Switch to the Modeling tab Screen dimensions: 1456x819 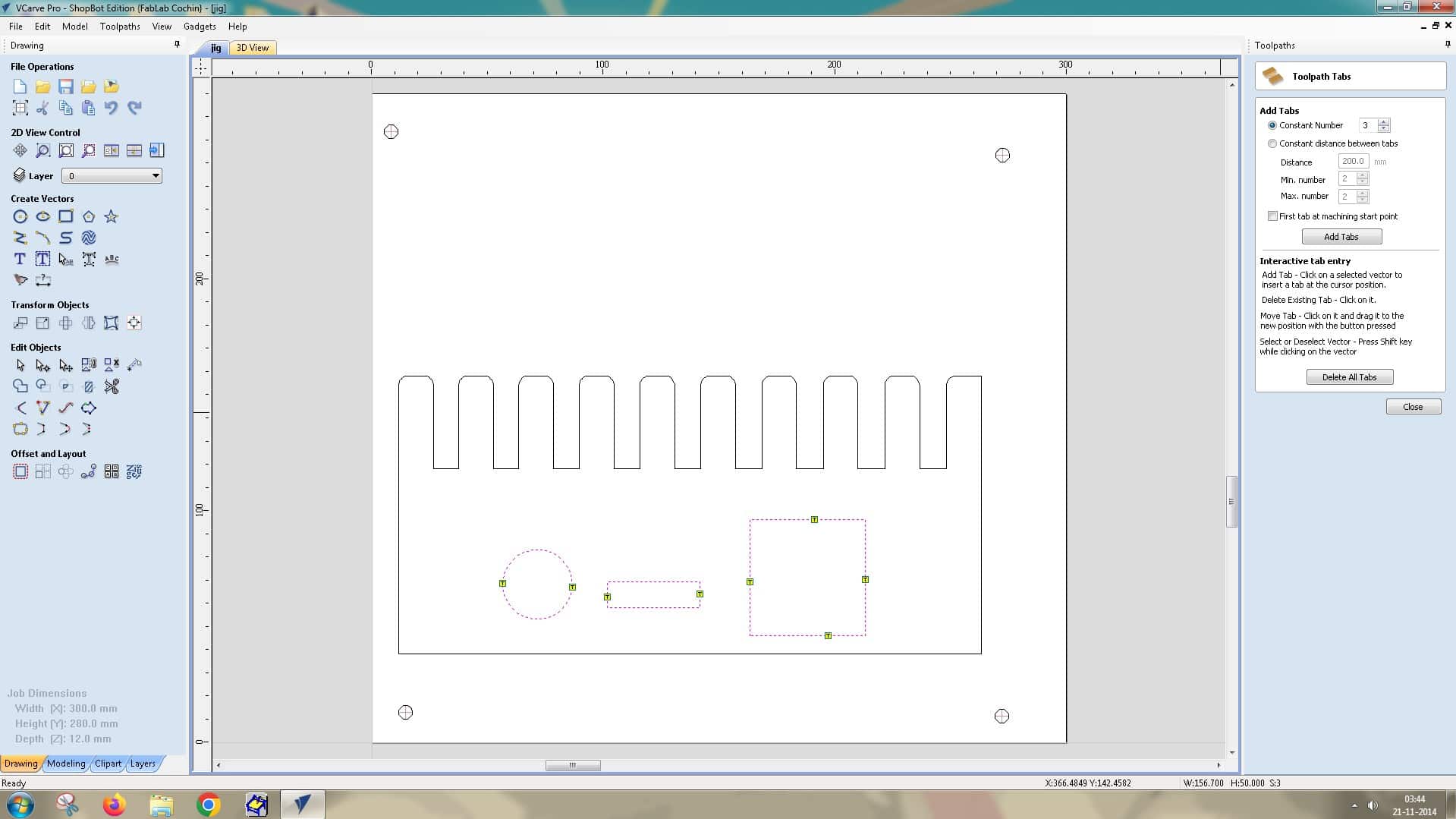(x=66, y=764)
